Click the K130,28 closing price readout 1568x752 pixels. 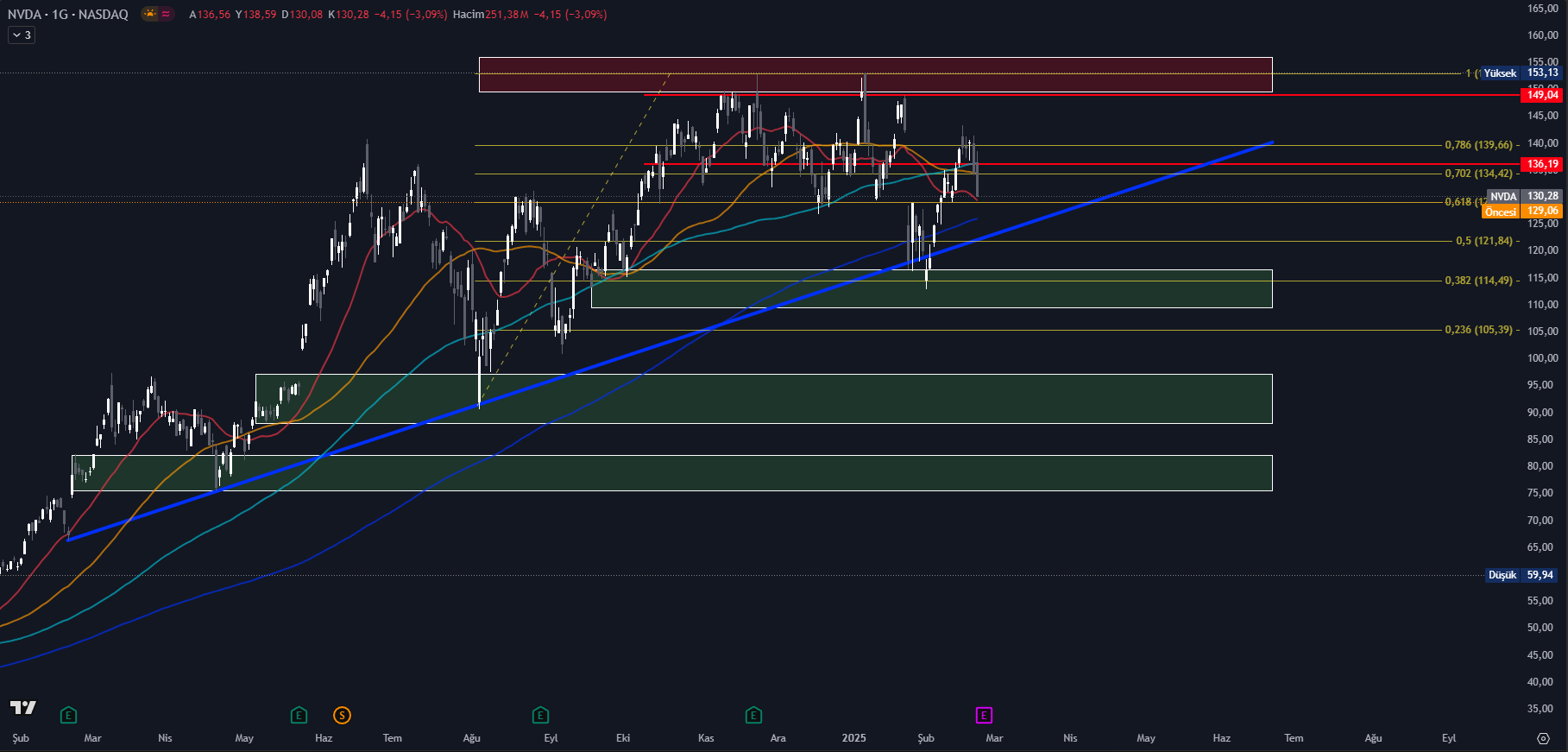pyautogui.click(x=349, y=15)
